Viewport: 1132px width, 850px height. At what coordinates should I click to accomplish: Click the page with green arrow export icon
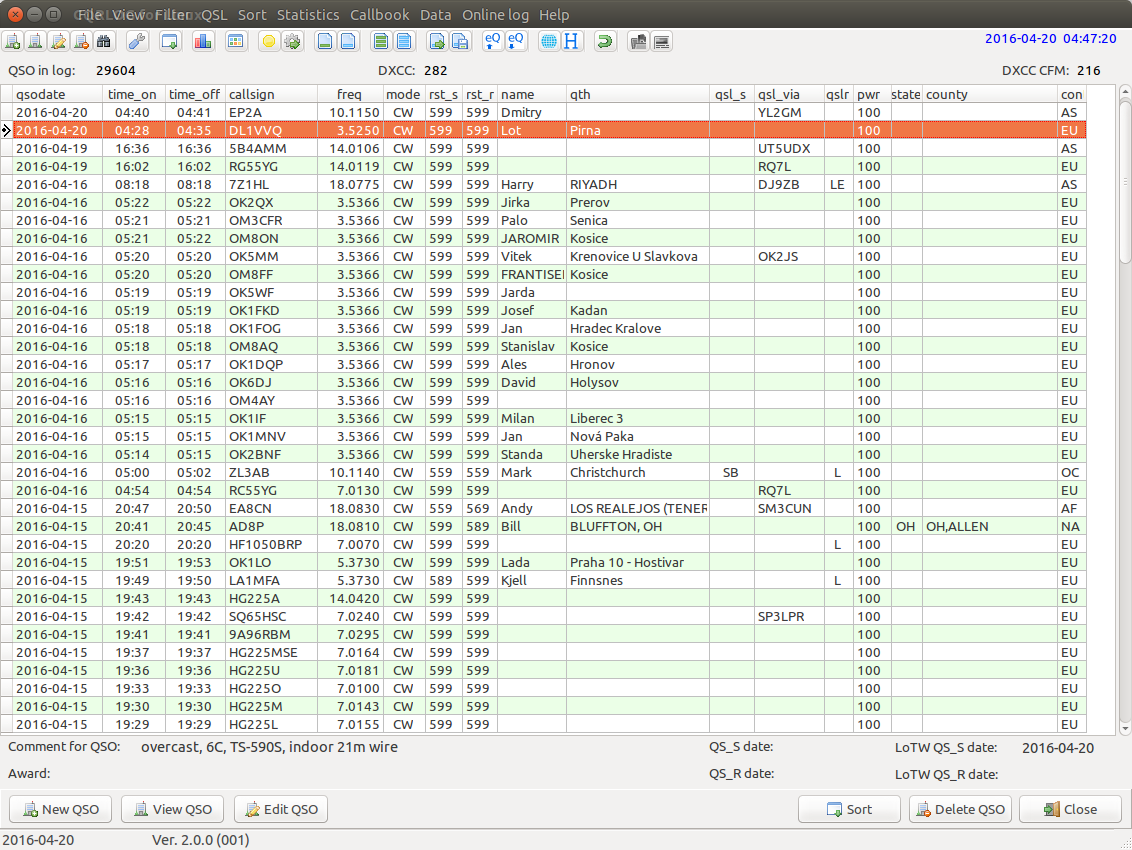(x=437, y=41)
